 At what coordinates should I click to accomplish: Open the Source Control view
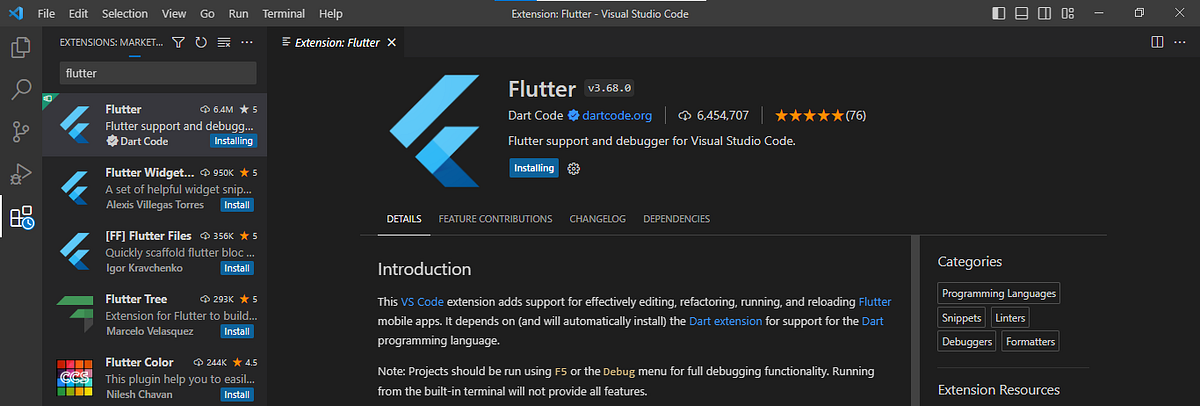click(20, 132)
